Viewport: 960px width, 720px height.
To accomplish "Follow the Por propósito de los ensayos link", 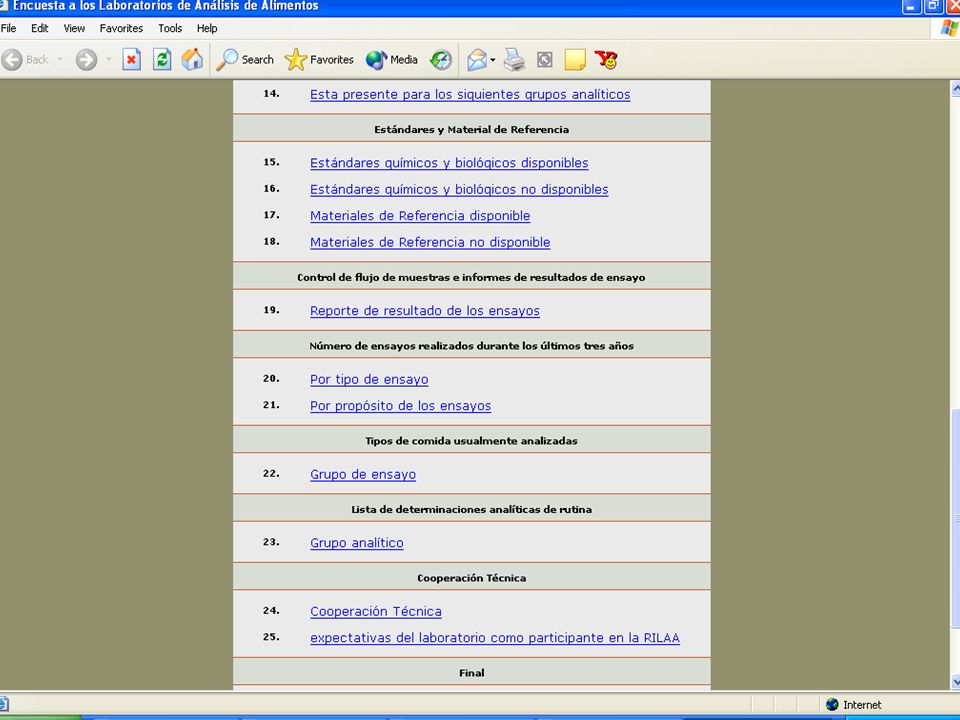I will click(400, 405).
